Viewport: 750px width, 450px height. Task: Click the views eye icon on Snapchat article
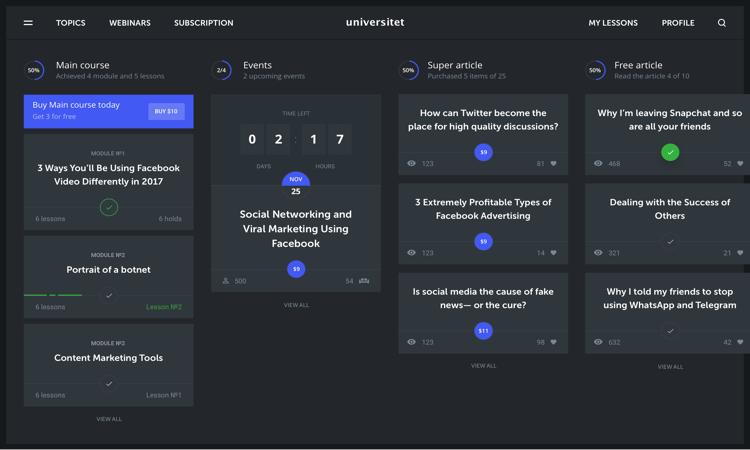598,164
